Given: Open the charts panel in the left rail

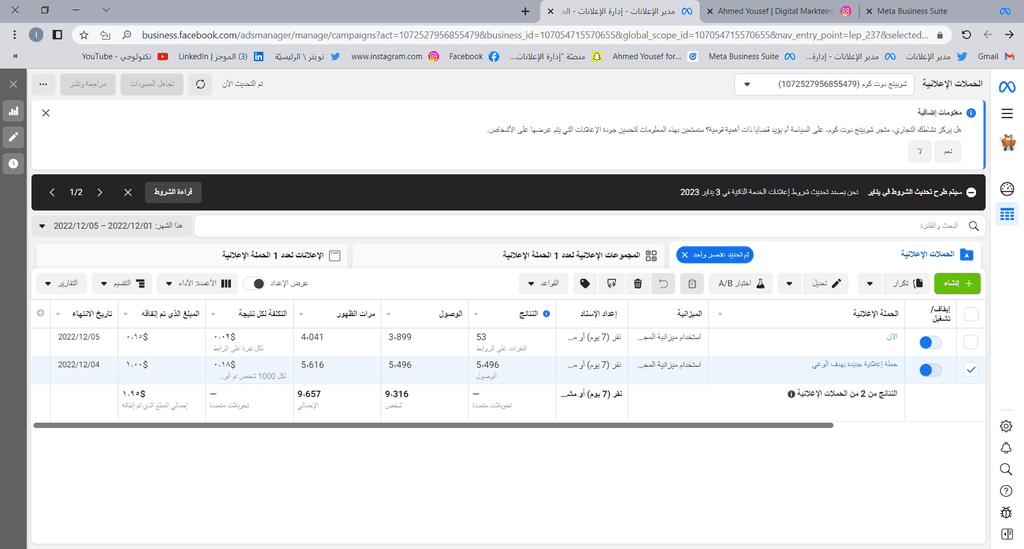Looking at the screenshot, I should click(x=13, y=111).
